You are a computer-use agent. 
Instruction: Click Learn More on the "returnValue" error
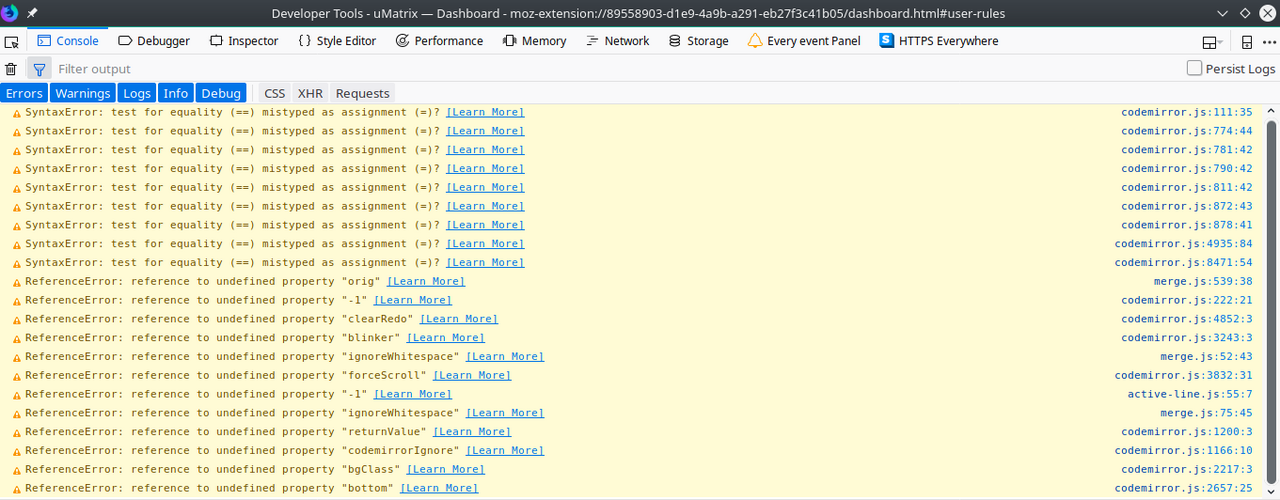click(x=472, y=432)
